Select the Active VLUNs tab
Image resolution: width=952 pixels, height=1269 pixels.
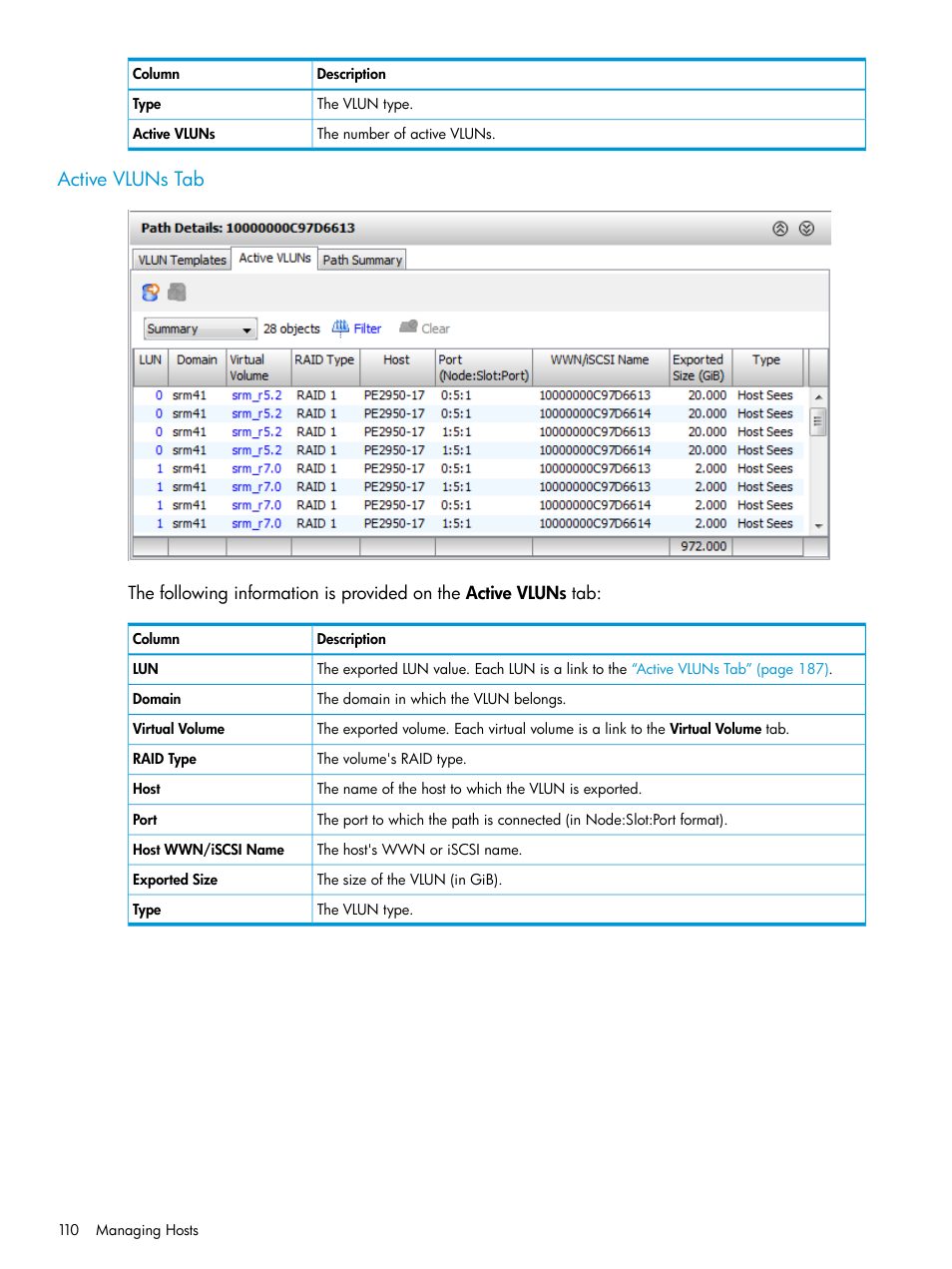click(274, 258)
